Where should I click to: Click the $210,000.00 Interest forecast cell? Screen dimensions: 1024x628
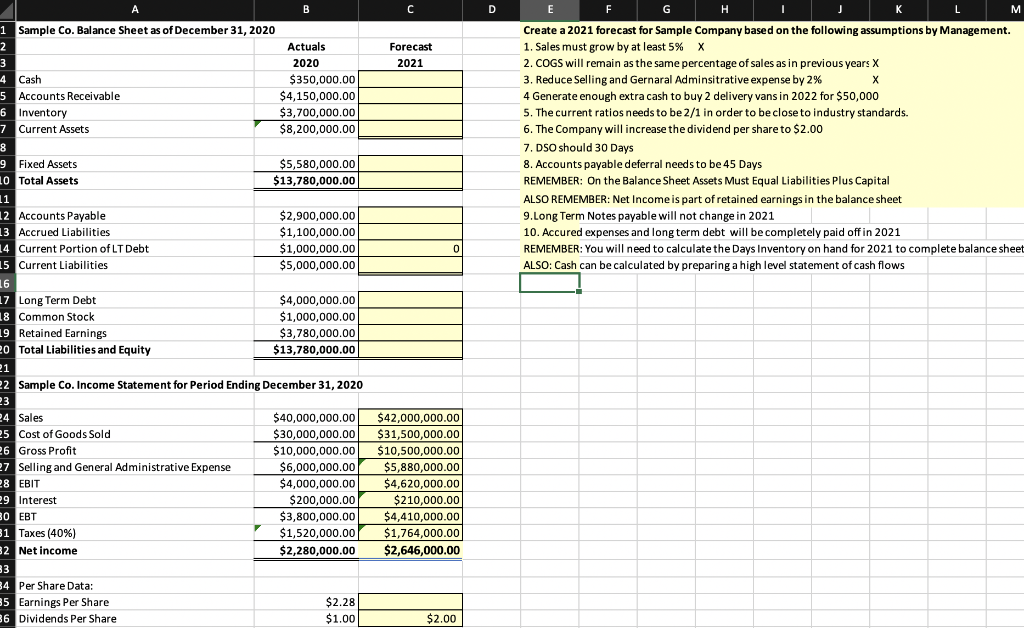[x=410, y=500]
